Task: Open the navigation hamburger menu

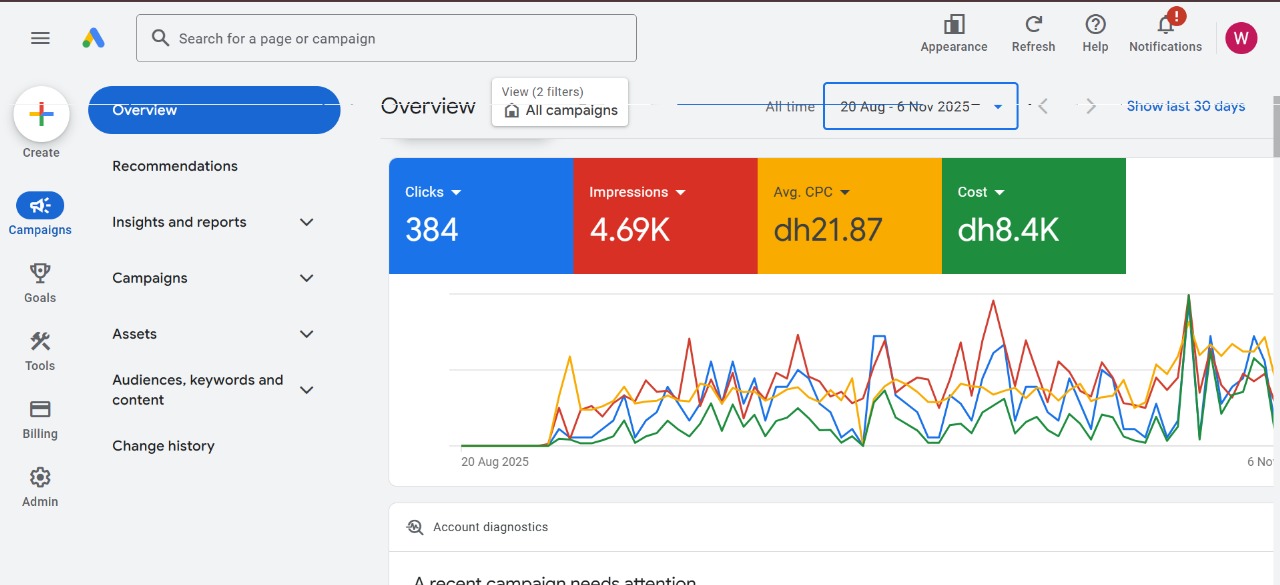Action: click(x=40, y=37)
